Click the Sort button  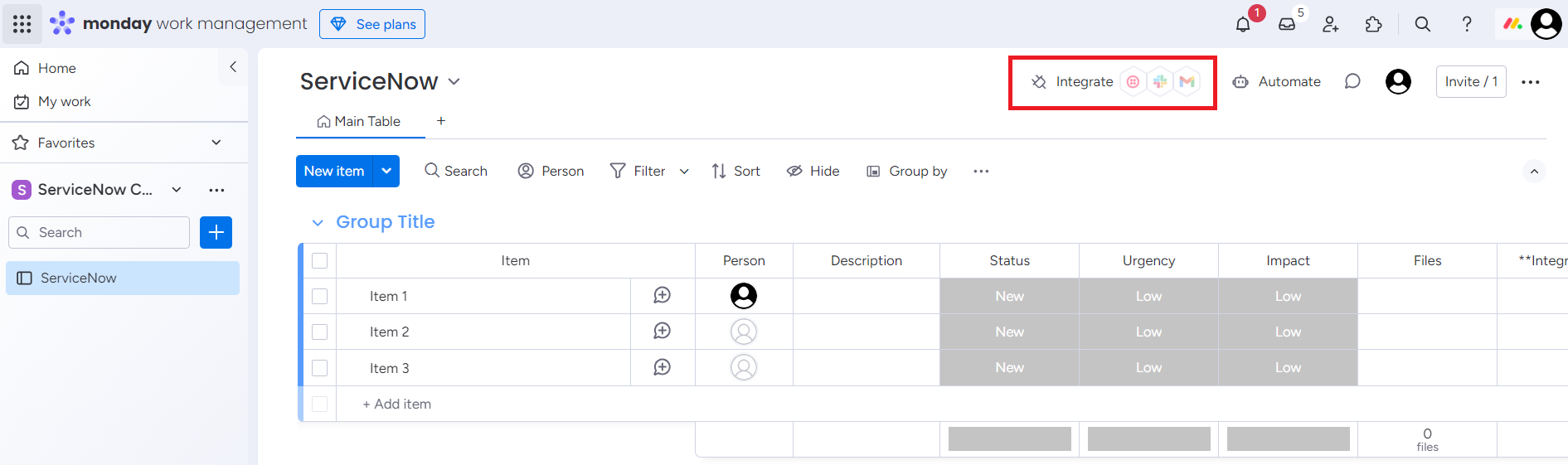coord(735,171)
